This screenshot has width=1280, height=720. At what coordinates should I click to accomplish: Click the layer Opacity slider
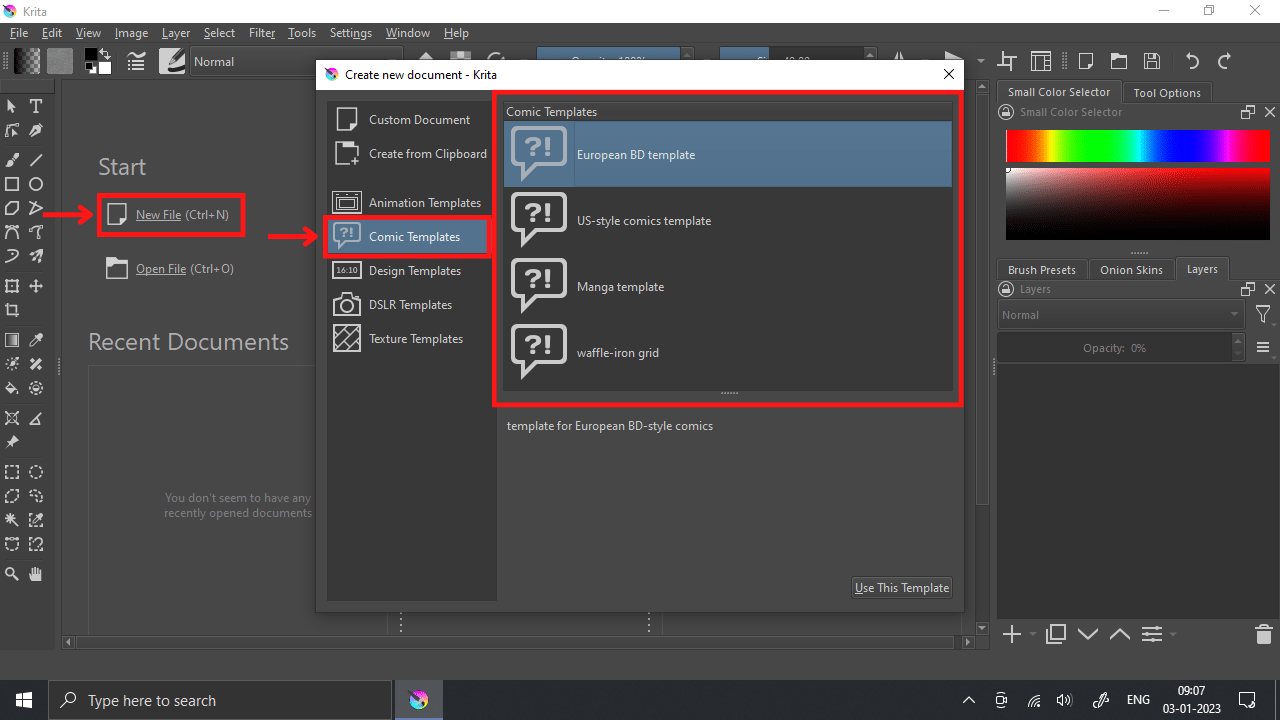(x=1115, y=348)
